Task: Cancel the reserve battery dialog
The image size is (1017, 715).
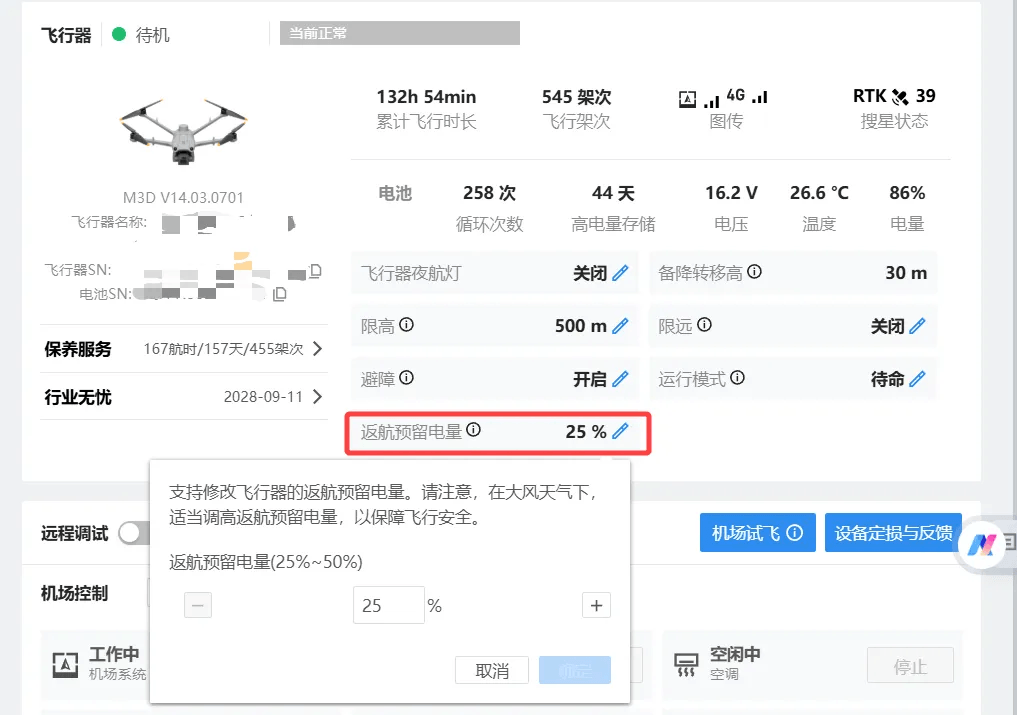Action: click(x=492, y=670)
